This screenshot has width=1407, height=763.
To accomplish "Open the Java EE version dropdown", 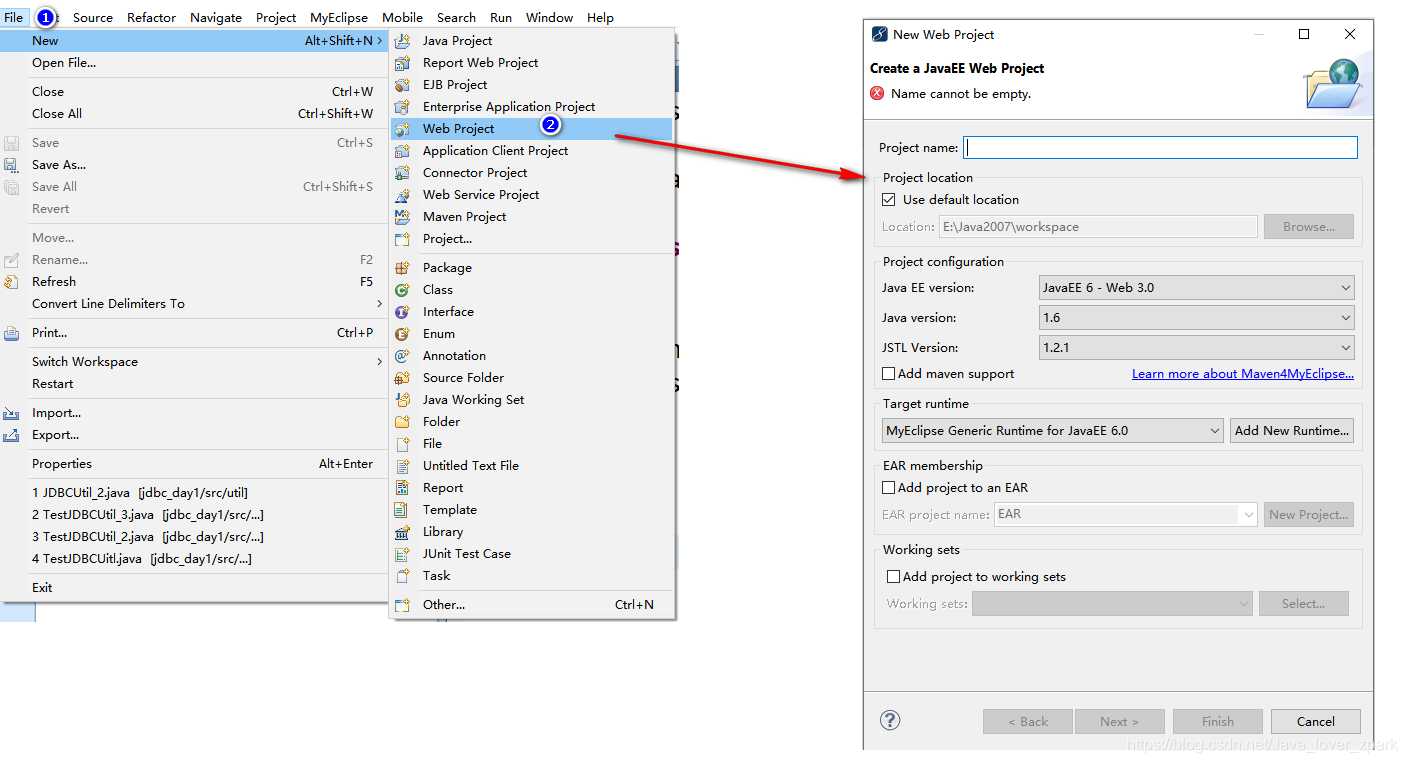I will 1197,288.
